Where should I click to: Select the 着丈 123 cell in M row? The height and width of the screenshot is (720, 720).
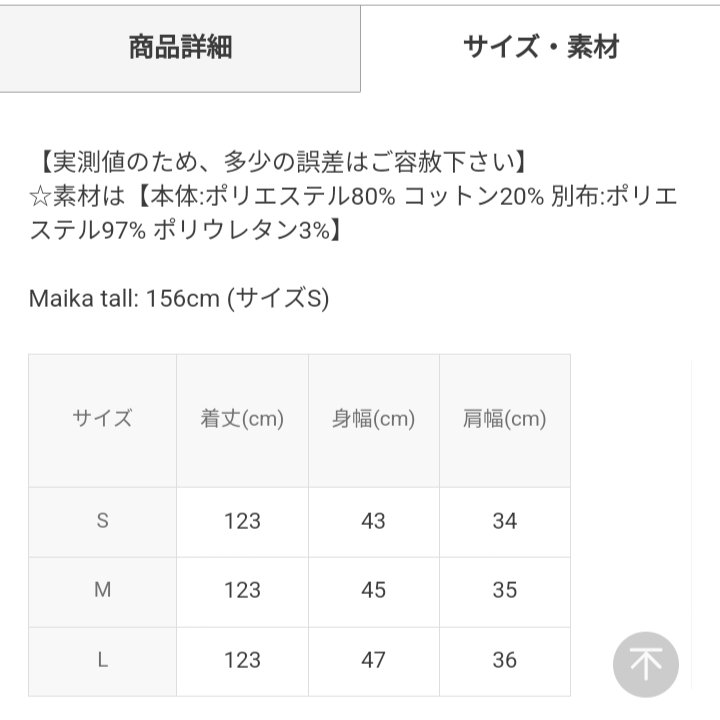click(242, 590)
